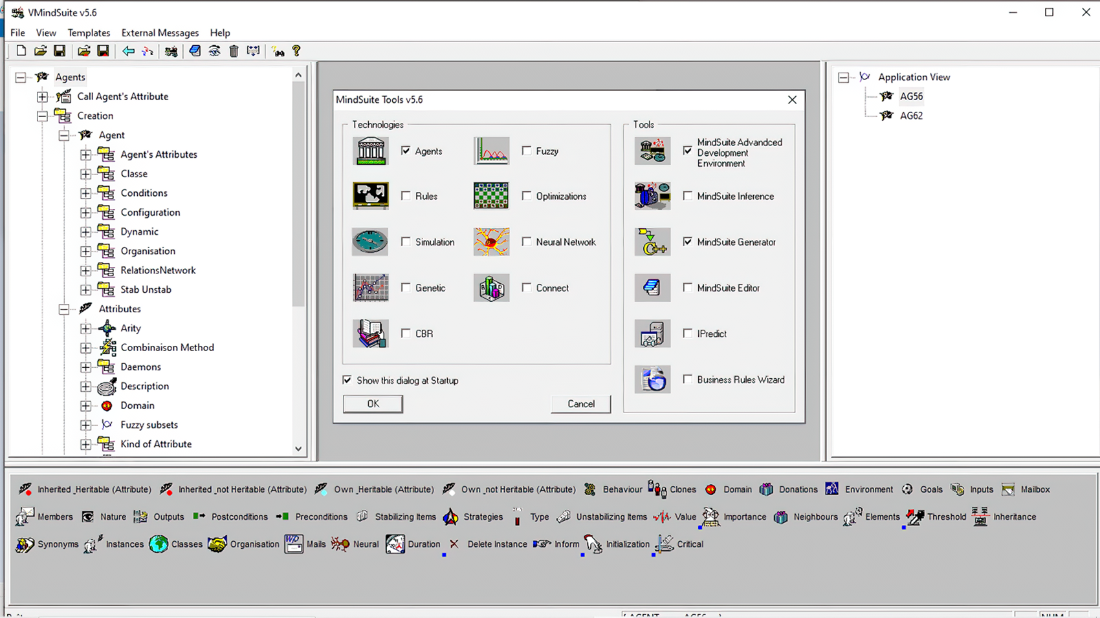Click the floppy disk Save toolbar icon
The height and width of the screenshot is (618, 1100).
pos(60,51)
